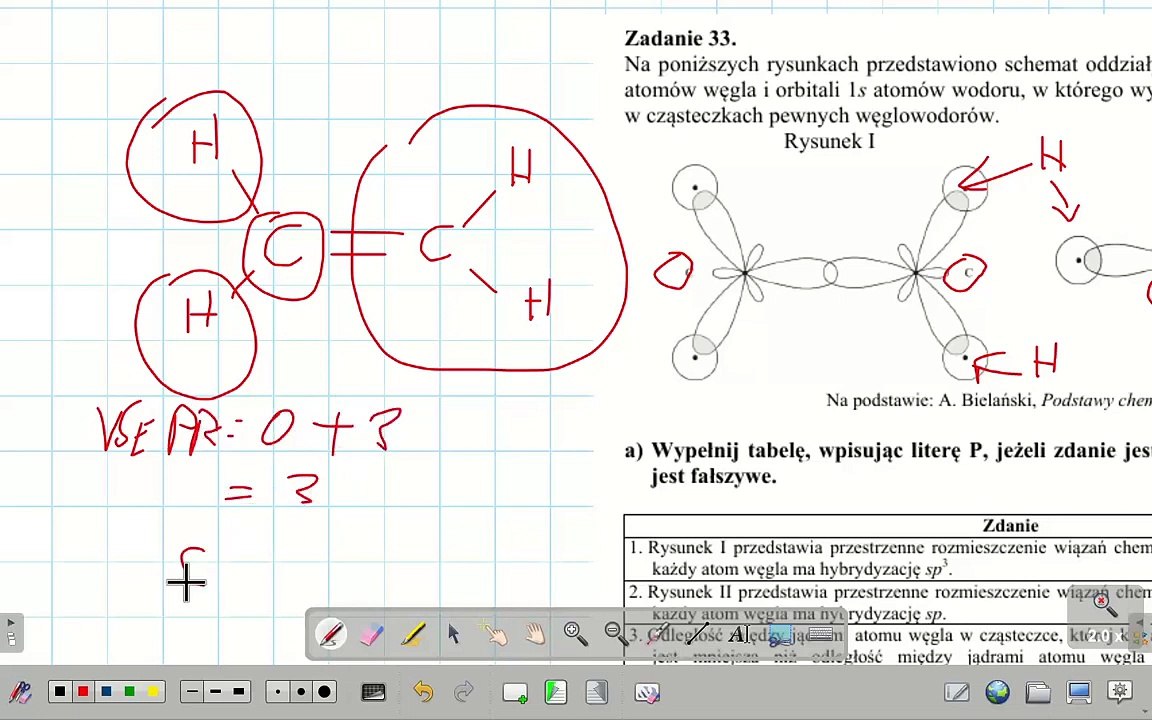Go to the green next-page icon
The image size is (1152, 720).
click(555, 691)
